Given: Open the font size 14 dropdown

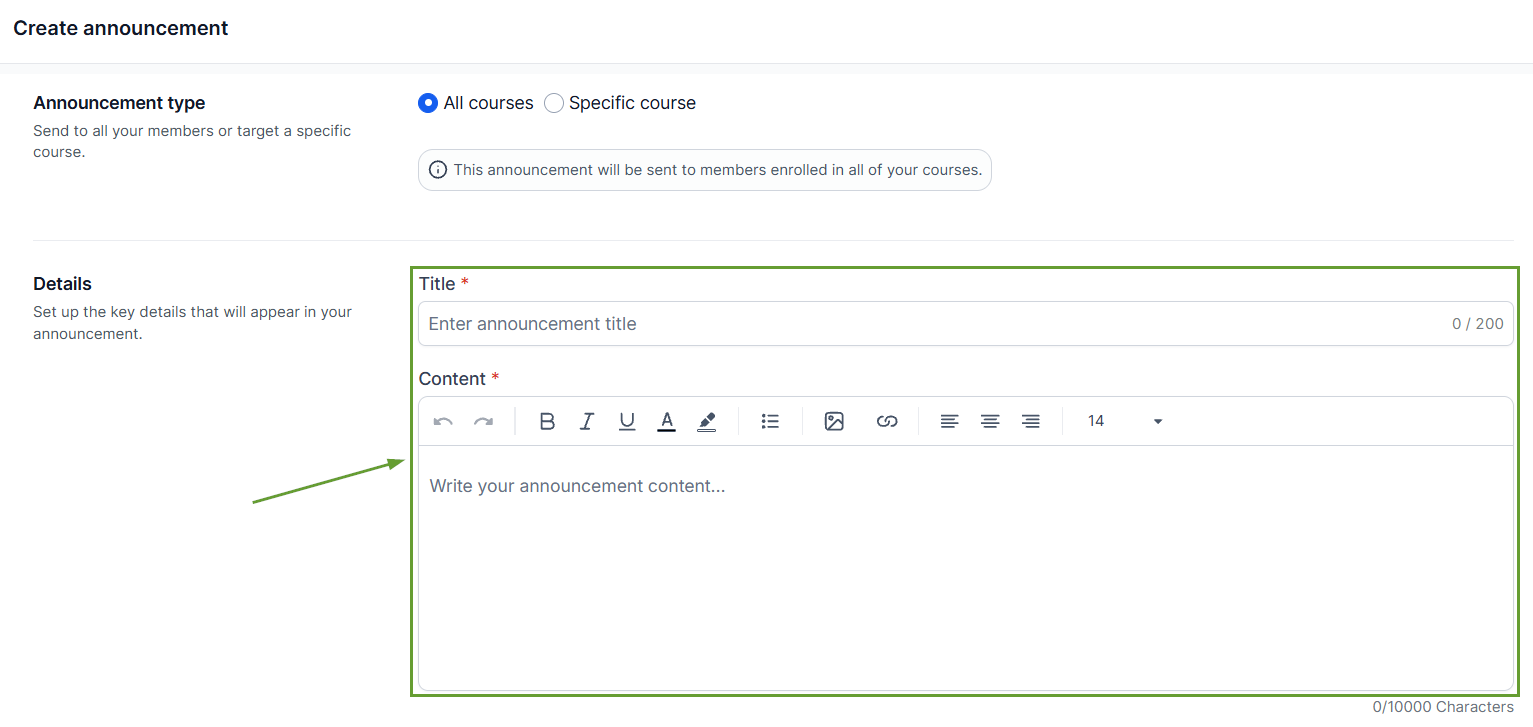Looking at the screenshot, I should pyautogui.click(x=1125, y=421).
